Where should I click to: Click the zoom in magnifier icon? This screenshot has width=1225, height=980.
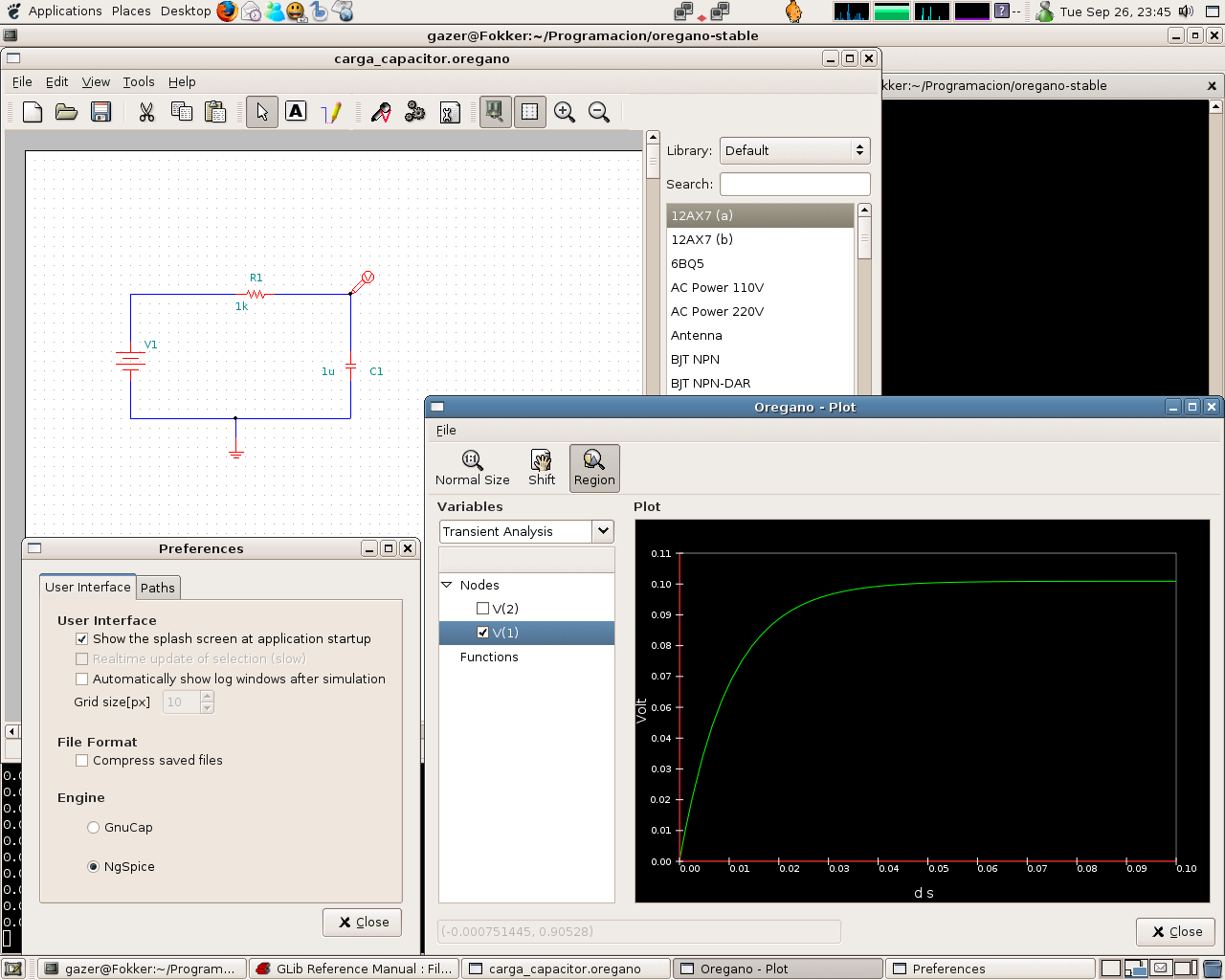click(565, 112)
